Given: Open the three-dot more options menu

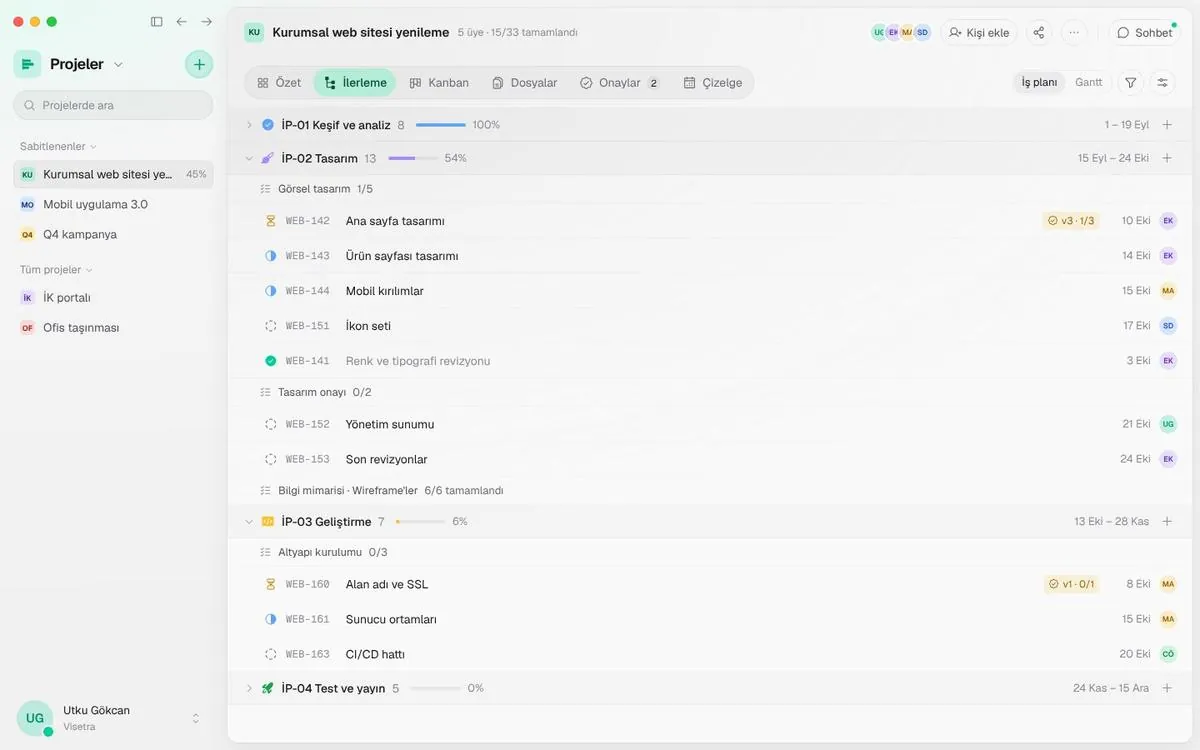Looking at the screenshot, I should point(1074,32).
